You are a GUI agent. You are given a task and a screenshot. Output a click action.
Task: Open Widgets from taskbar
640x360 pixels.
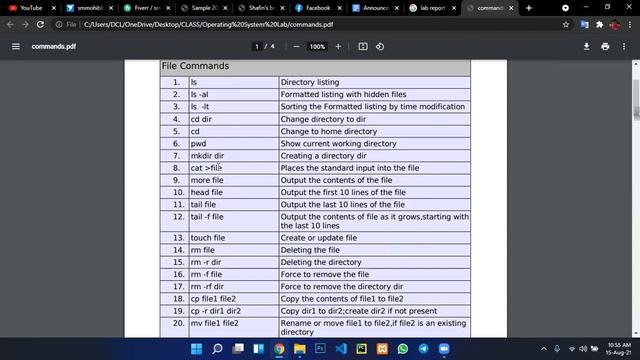(x=258, y=349)
